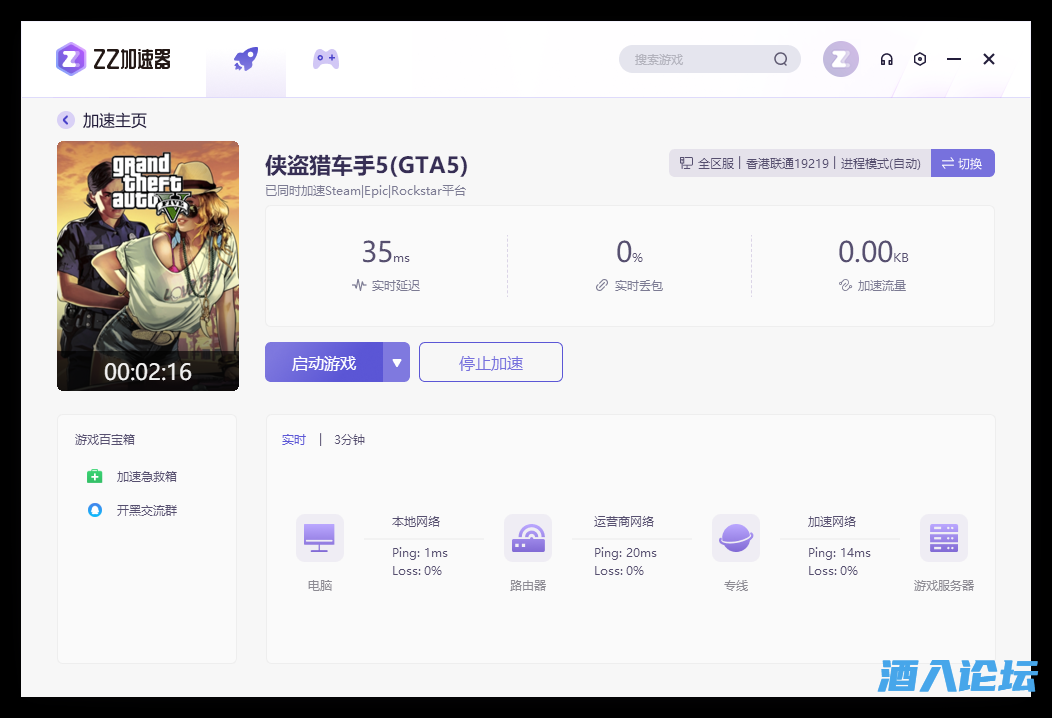Open the settings gear icon

[x=920, y=59]
